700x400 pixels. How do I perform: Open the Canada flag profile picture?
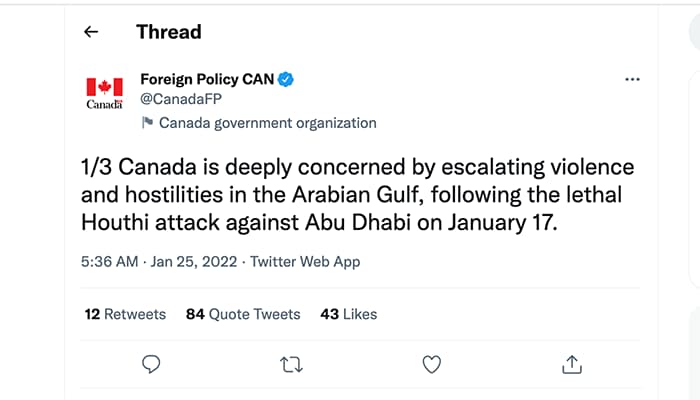click(104, 92)
